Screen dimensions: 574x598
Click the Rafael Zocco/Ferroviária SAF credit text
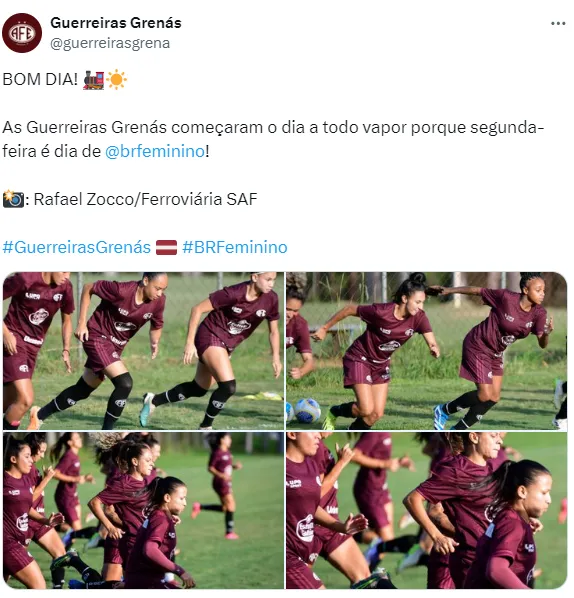point(146,199)
